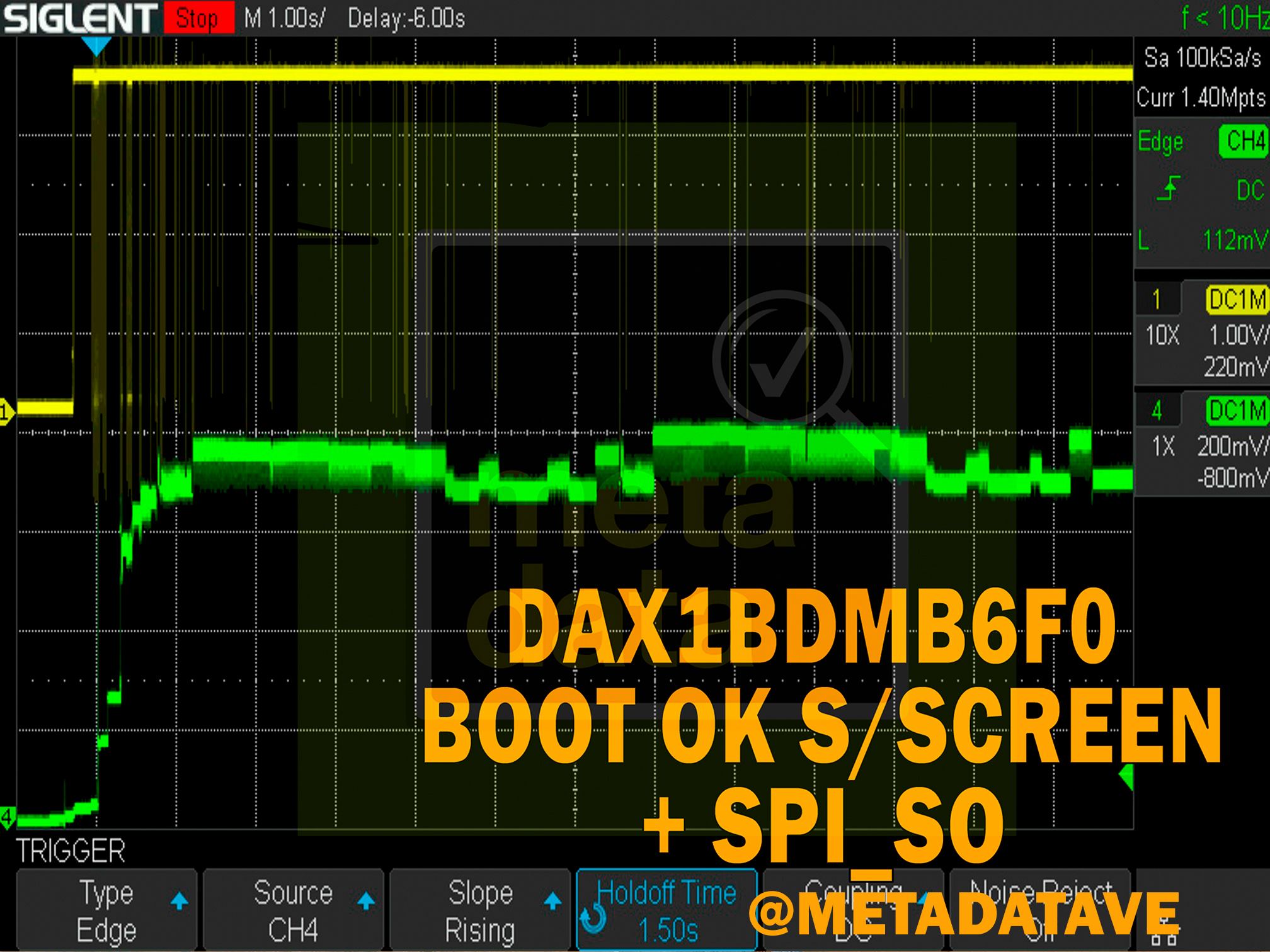This screenshot has height=952, width=1270.
Task: Open the Type Edge softkey menu
Action: (106, 910)
